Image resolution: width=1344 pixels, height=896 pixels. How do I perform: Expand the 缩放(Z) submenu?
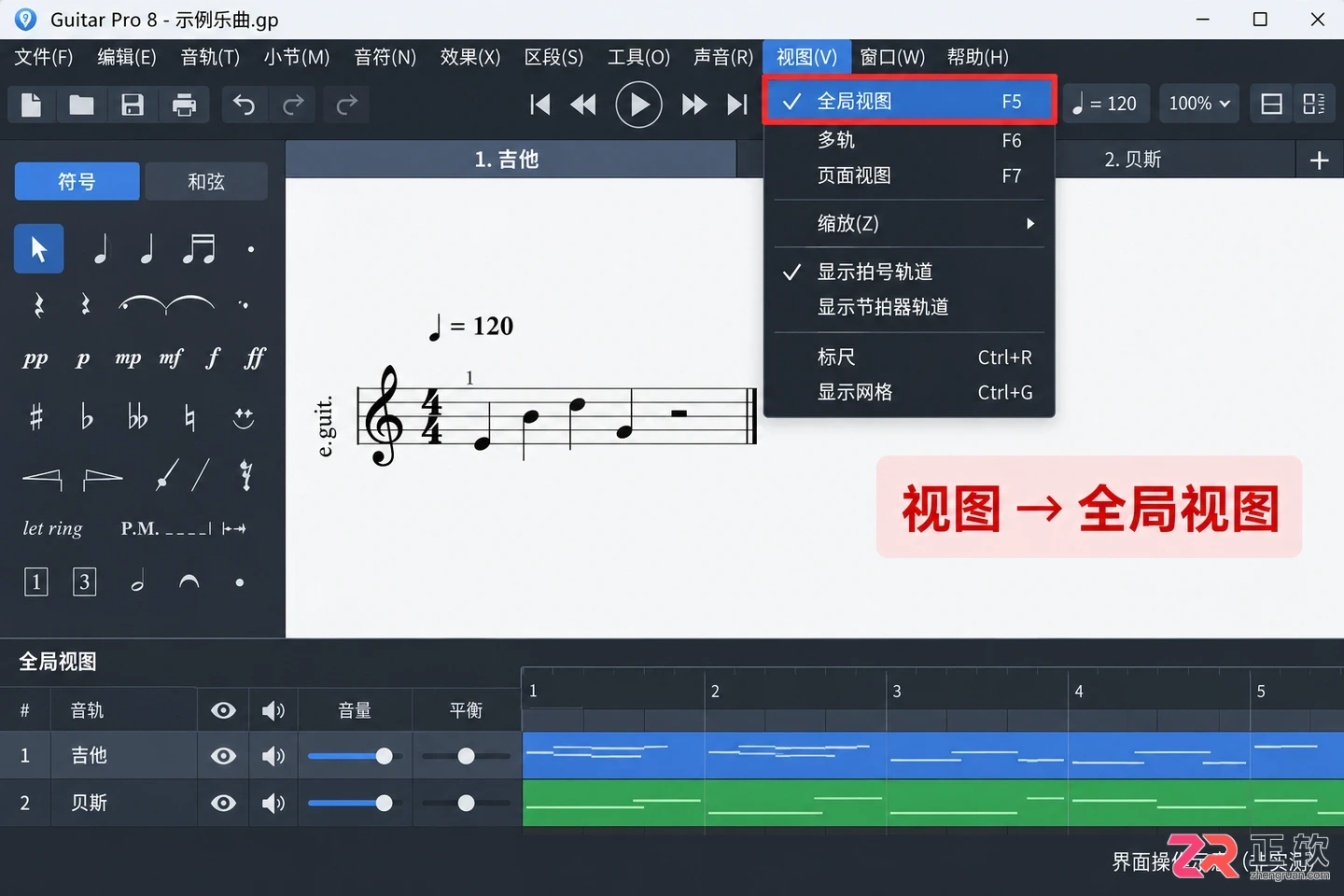pos(909,223)
